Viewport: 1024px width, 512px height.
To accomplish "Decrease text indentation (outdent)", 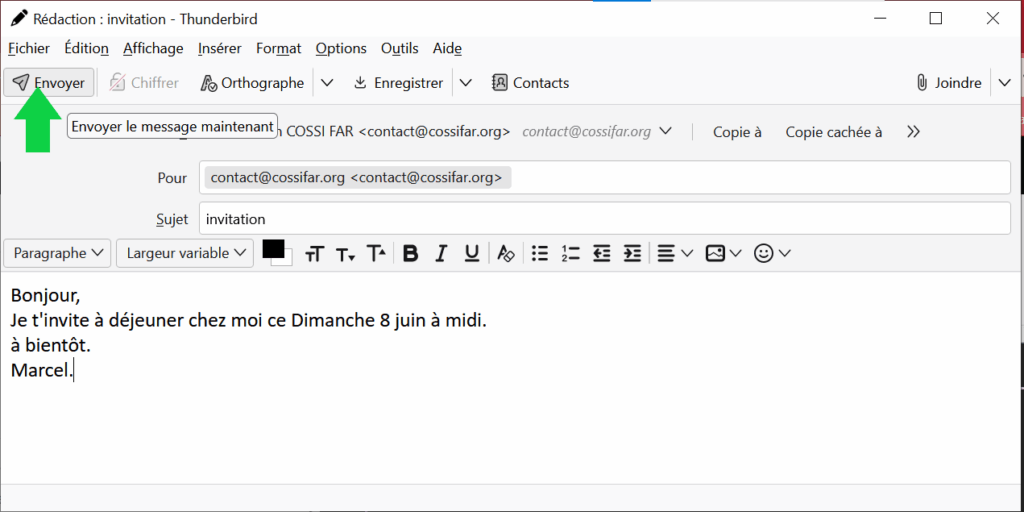I will (601, 254).
